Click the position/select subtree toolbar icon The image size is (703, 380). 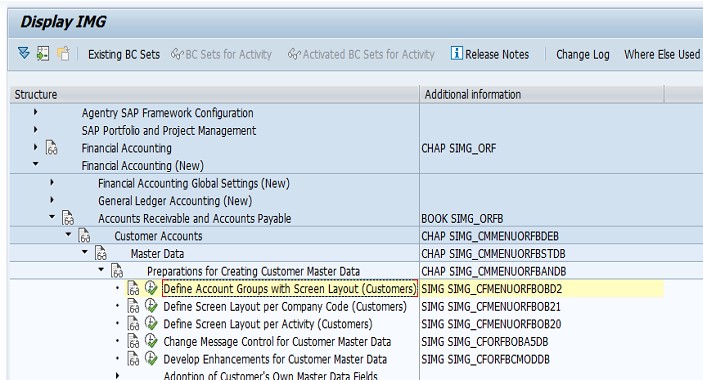43,54
